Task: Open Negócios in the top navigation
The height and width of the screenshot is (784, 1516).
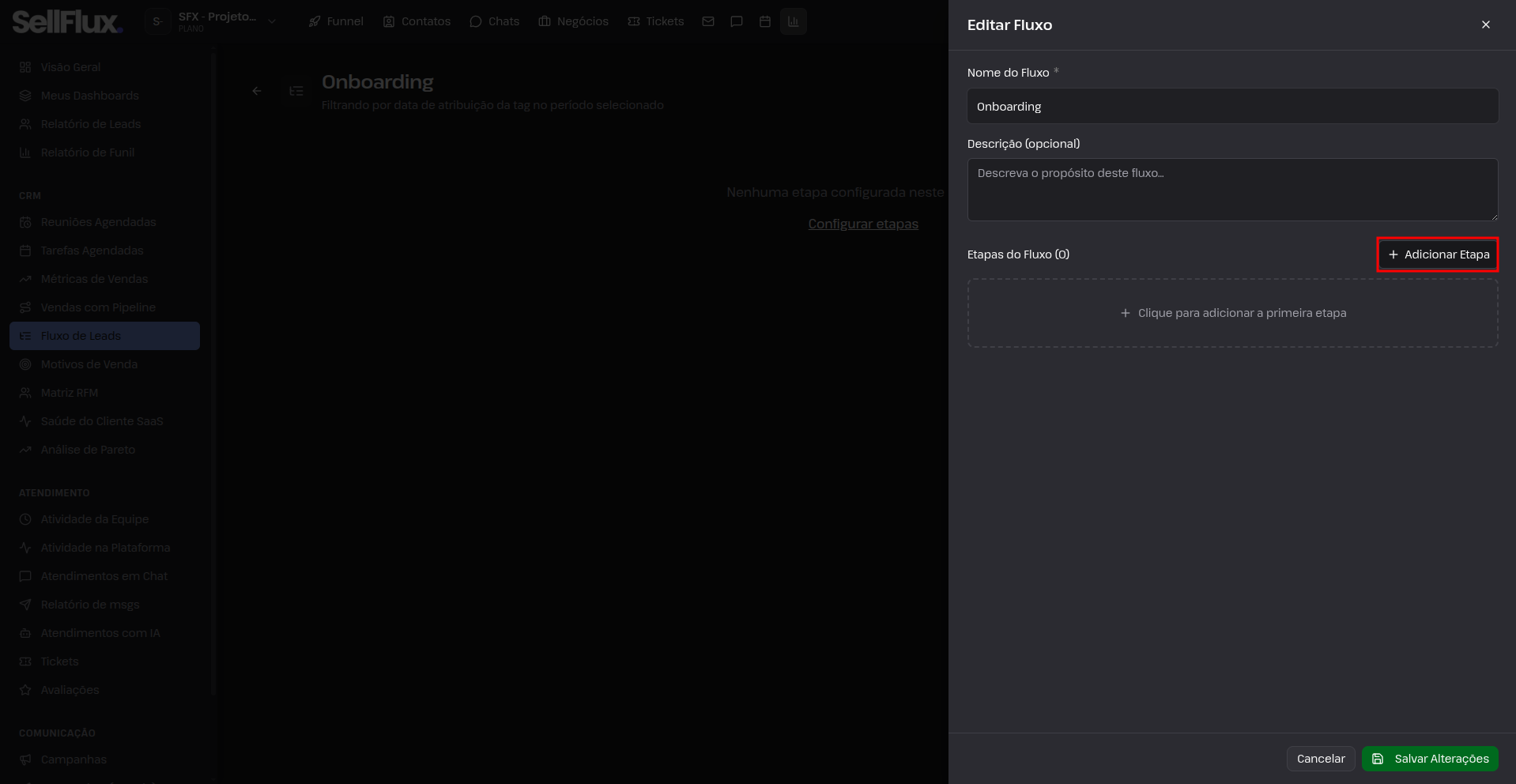Action: tap(573, 21)
